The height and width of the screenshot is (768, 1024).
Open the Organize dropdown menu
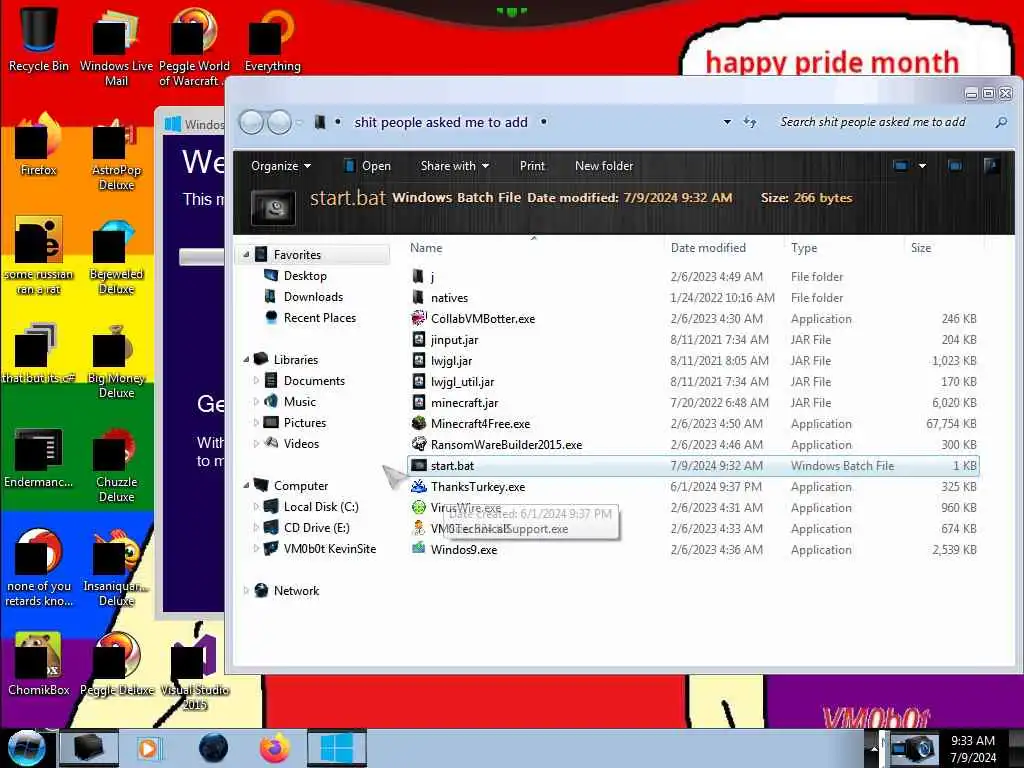pyautogui.click(x=281, y=166)
